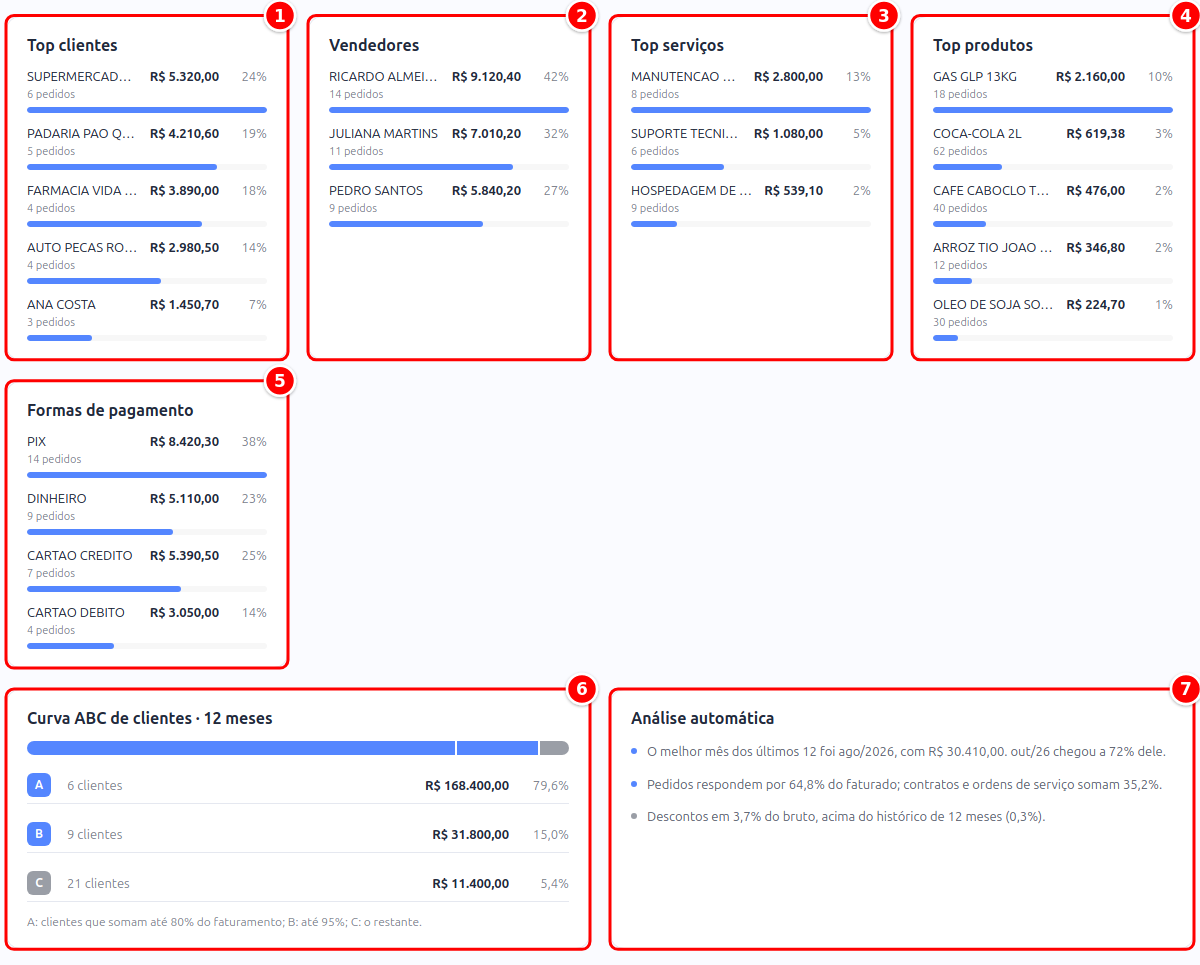Image resolution: width=1200 pixels, height=965 pixels.
Task: Click the "6 clientes" label
Action: click(95, 786)
